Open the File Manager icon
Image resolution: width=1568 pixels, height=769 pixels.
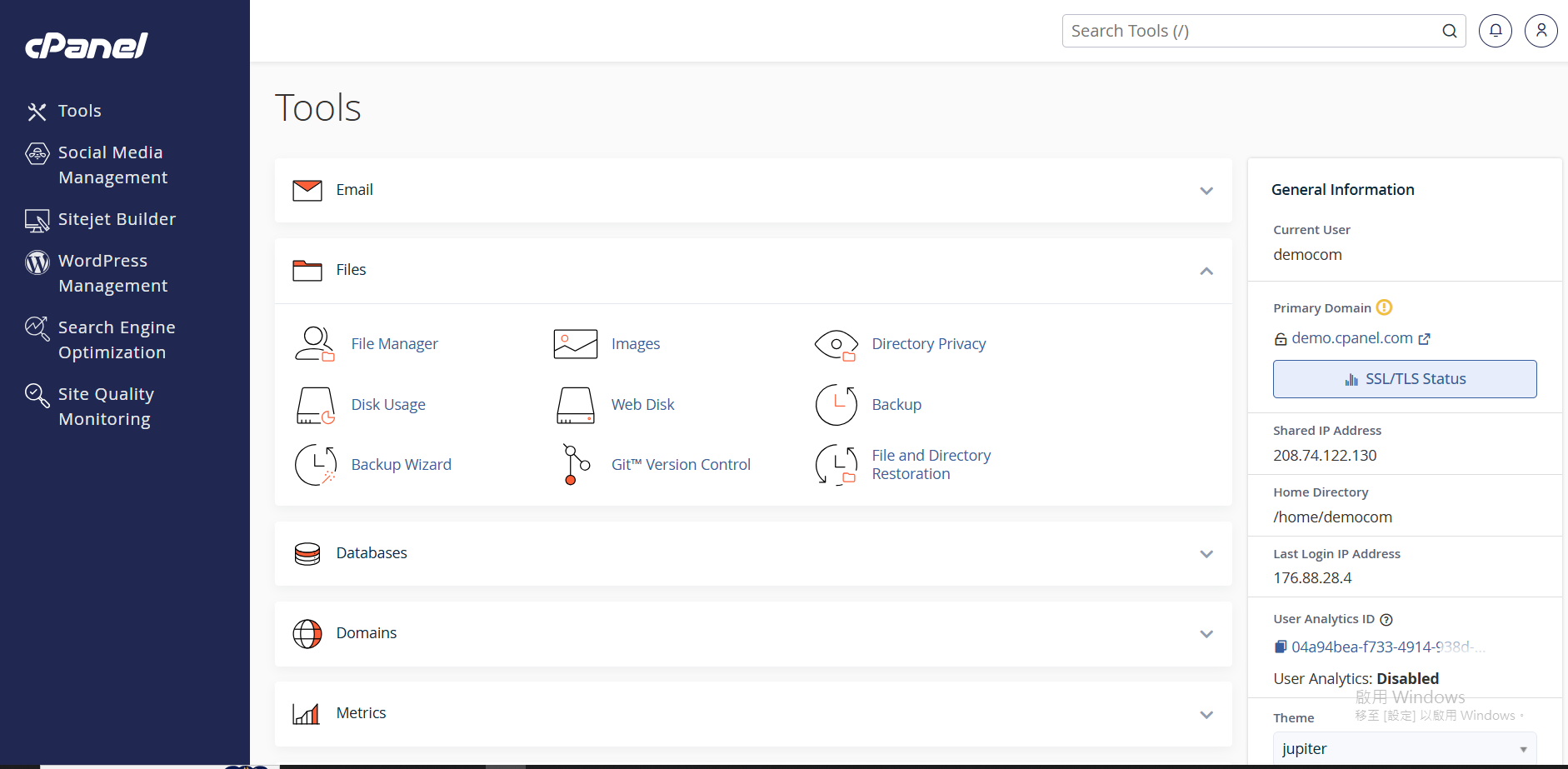[315, 343]
